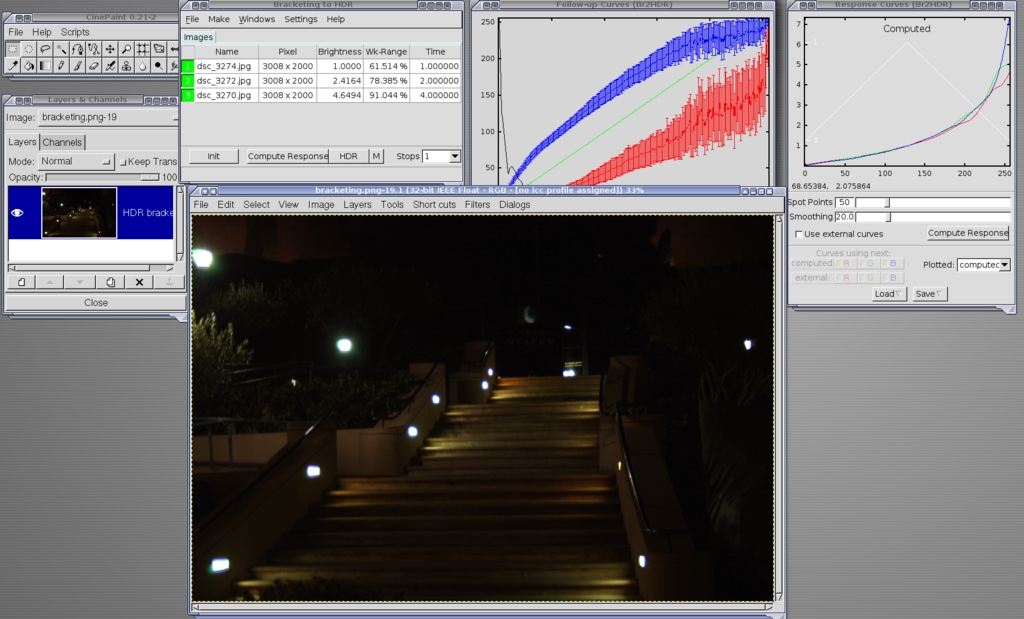Viewport: 1024px width, 619px height.
Task: Choose the eraser tool
Action: pos(94,66)
